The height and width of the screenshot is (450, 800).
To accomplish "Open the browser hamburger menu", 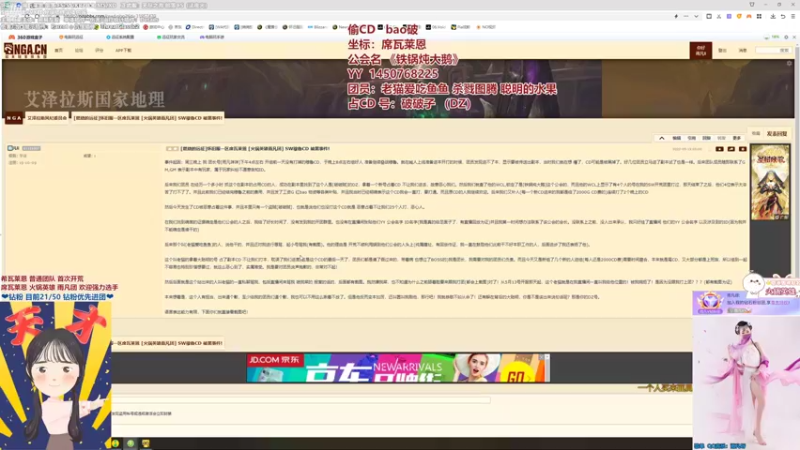I will (x=793, y=16).
